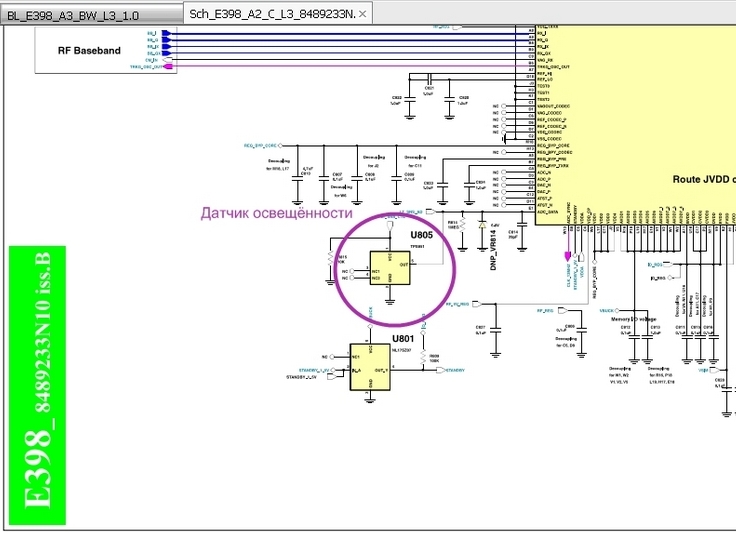Click the U805 yellow chip body
Viewport: 736px width, 533px height.
point(390,268)
